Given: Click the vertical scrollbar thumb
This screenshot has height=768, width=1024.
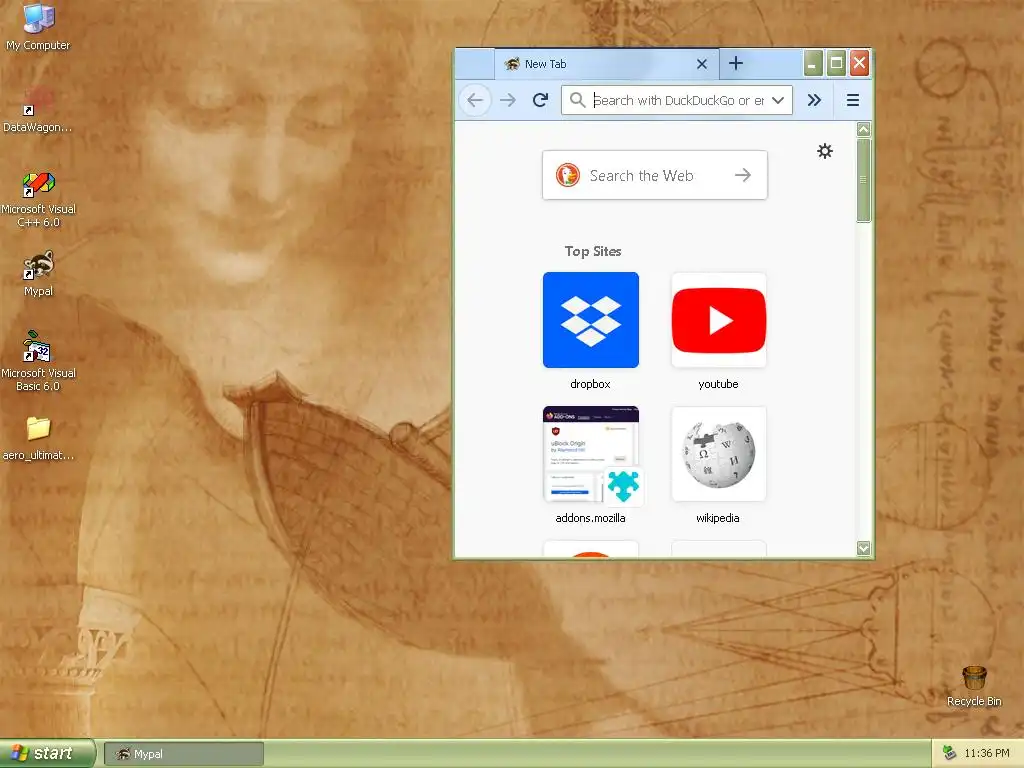Looking at the screenshot, I should [863, 180].
